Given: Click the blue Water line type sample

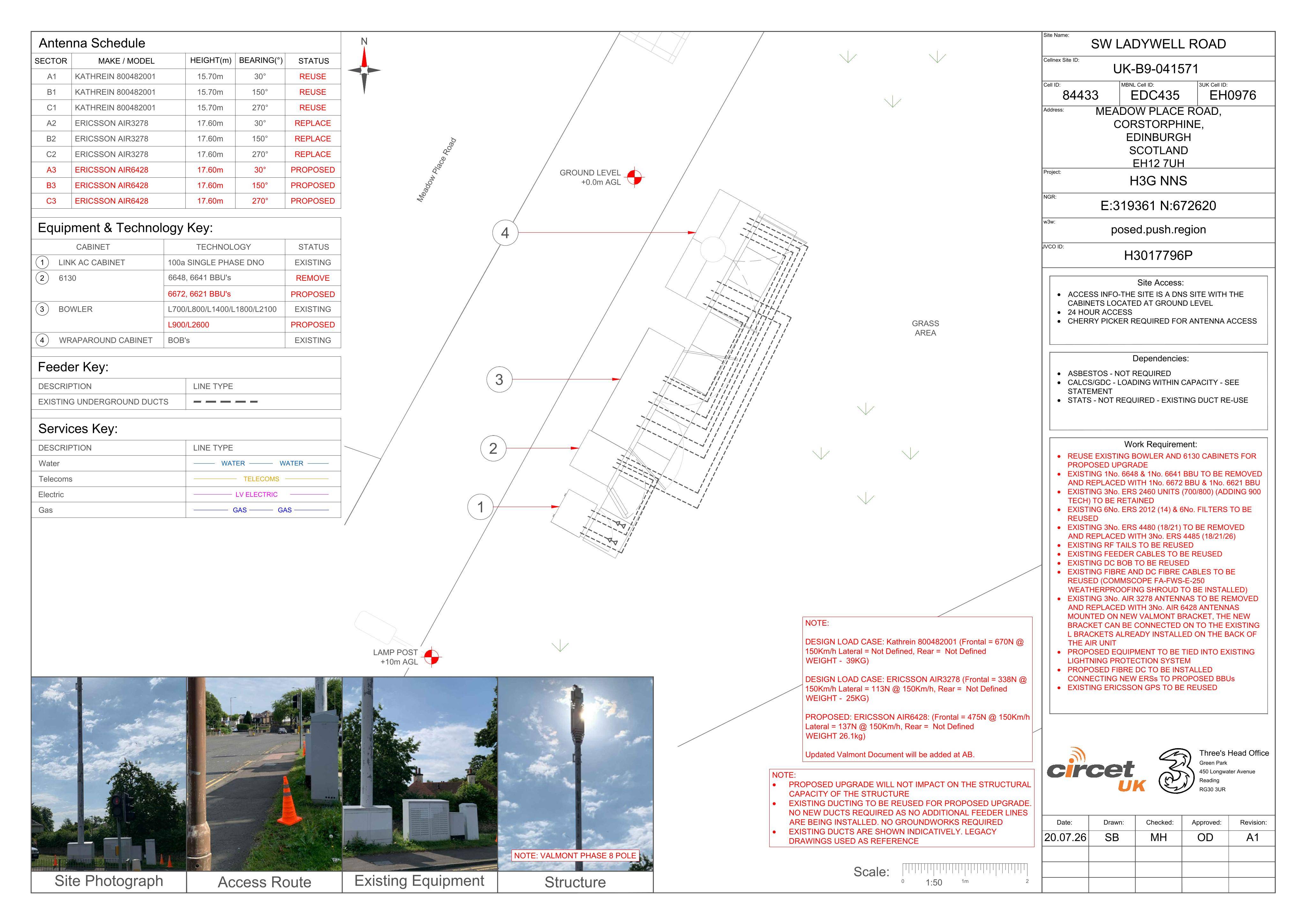Looking at the screenshot, I should point(261,463).
